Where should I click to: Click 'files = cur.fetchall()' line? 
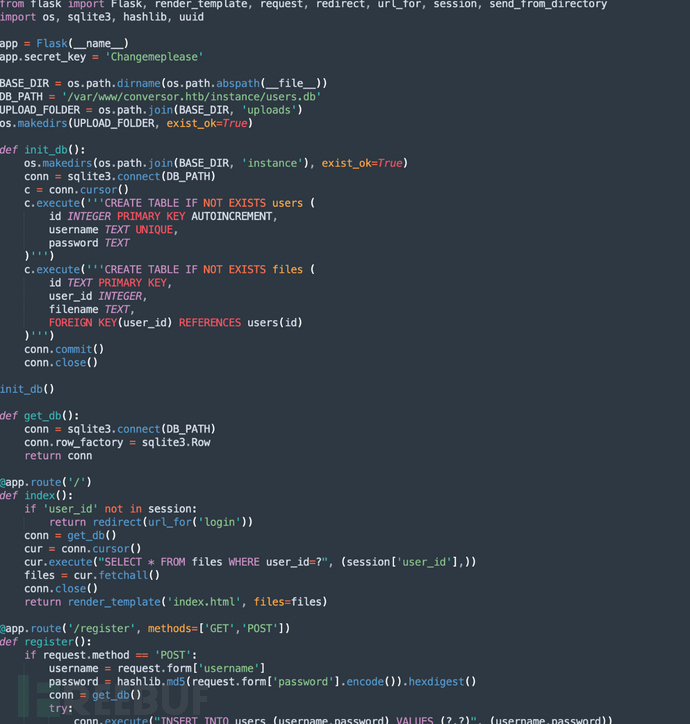[x=92, y=575]
